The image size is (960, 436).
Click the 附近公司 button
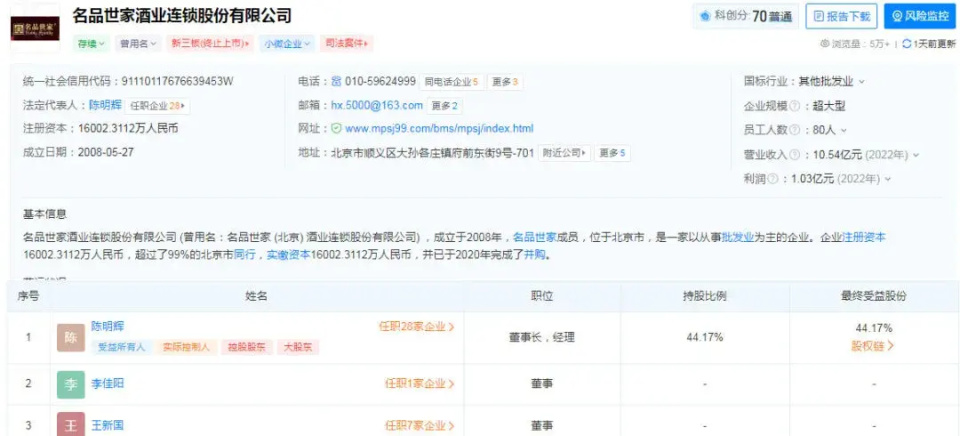tap(564, 153)
